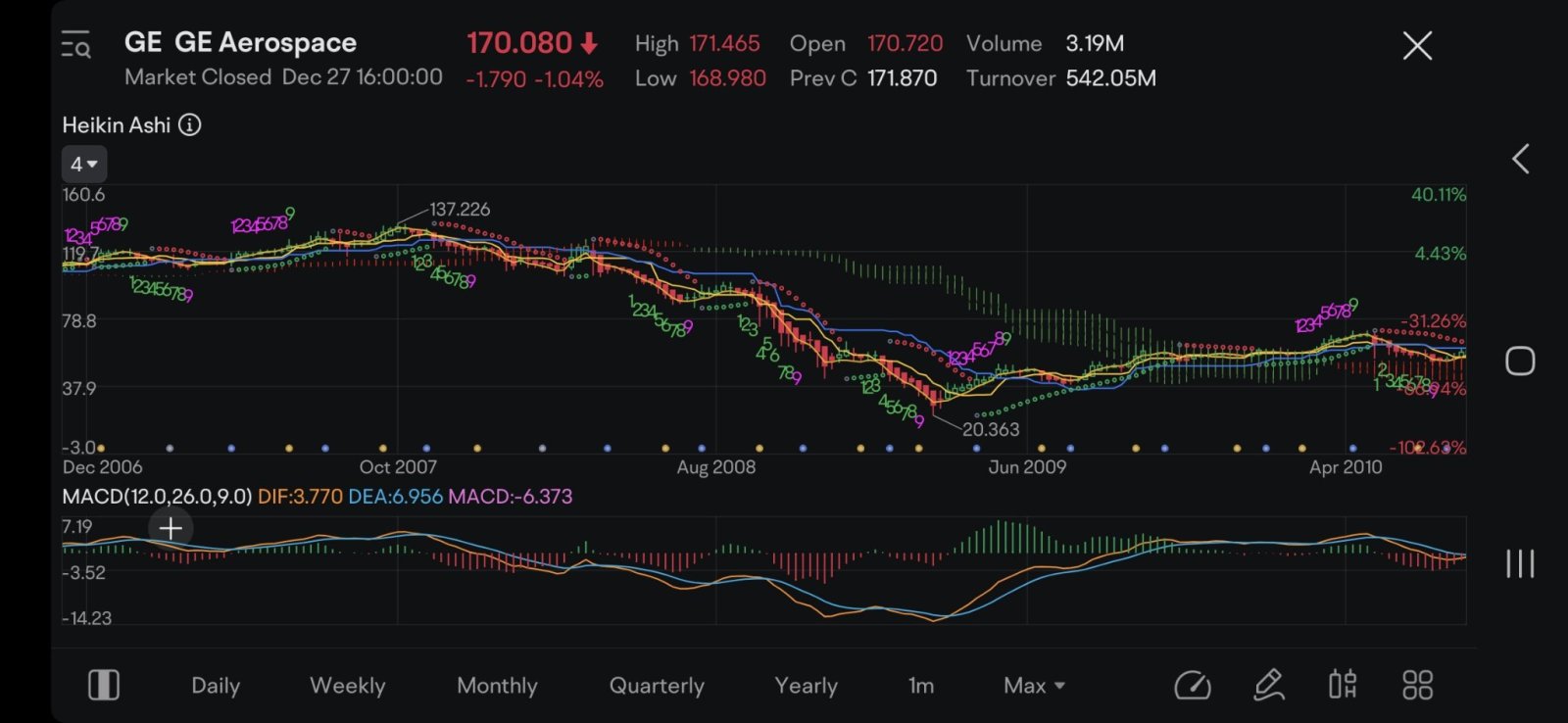Tap the MACD:-6.373 value

click(510, 497)
